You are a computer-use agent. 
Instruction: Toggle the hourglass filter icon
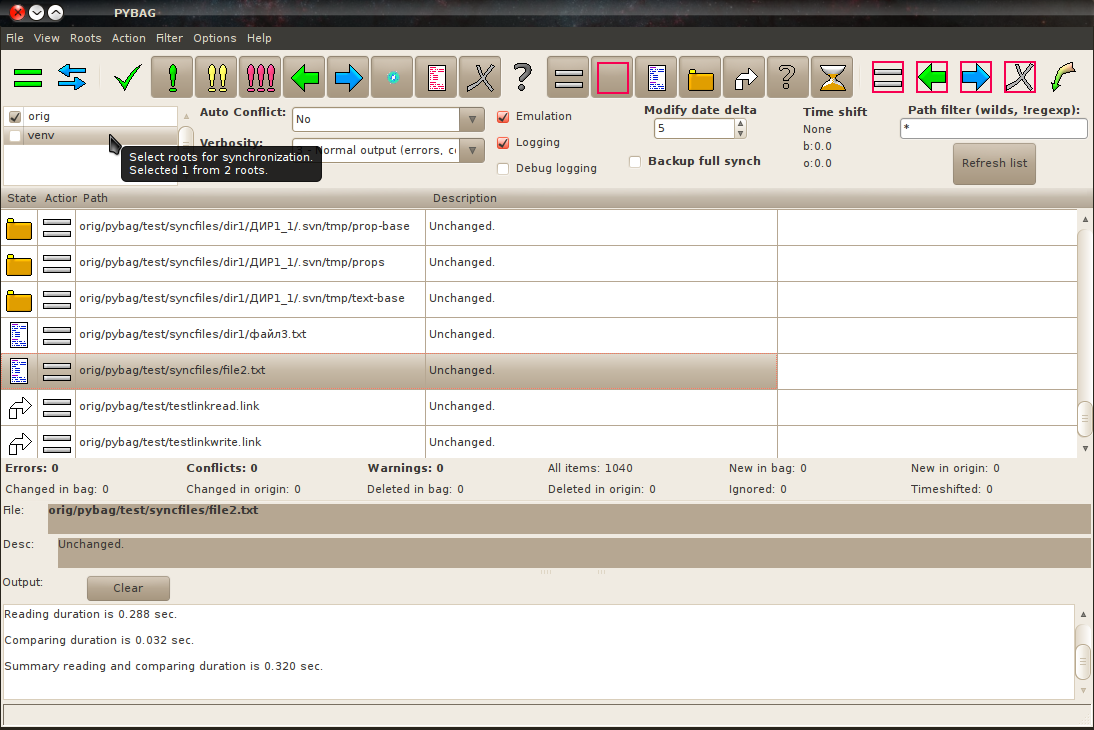coord(832,77)
